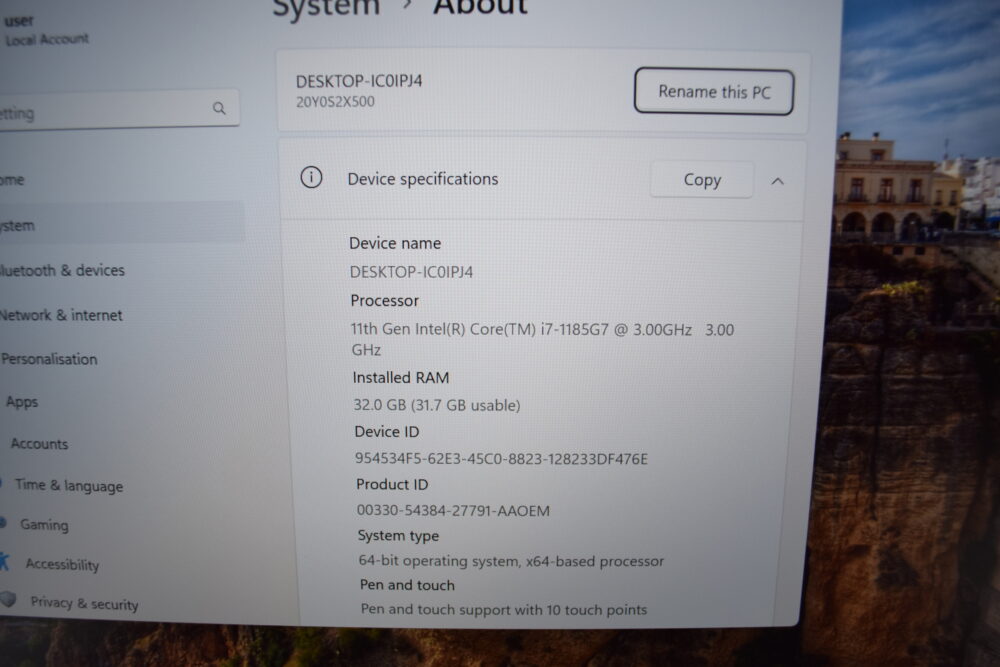This screenshot has width=1000, height=667.
Task: Click the System type label
Action: coord(399,536)
